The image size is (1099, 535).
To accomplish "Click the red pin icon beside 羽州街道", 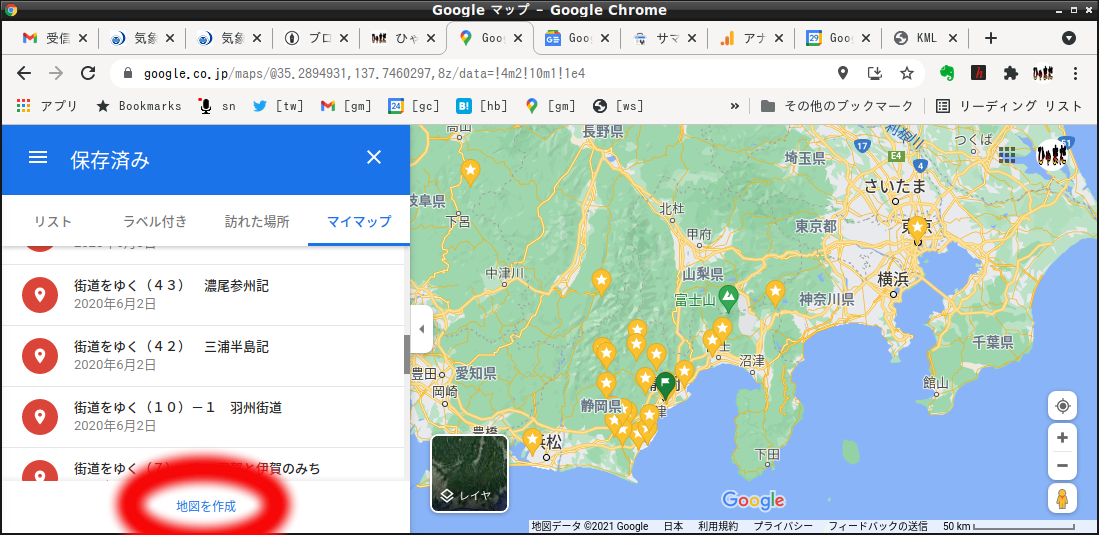I will click(40, 417).
